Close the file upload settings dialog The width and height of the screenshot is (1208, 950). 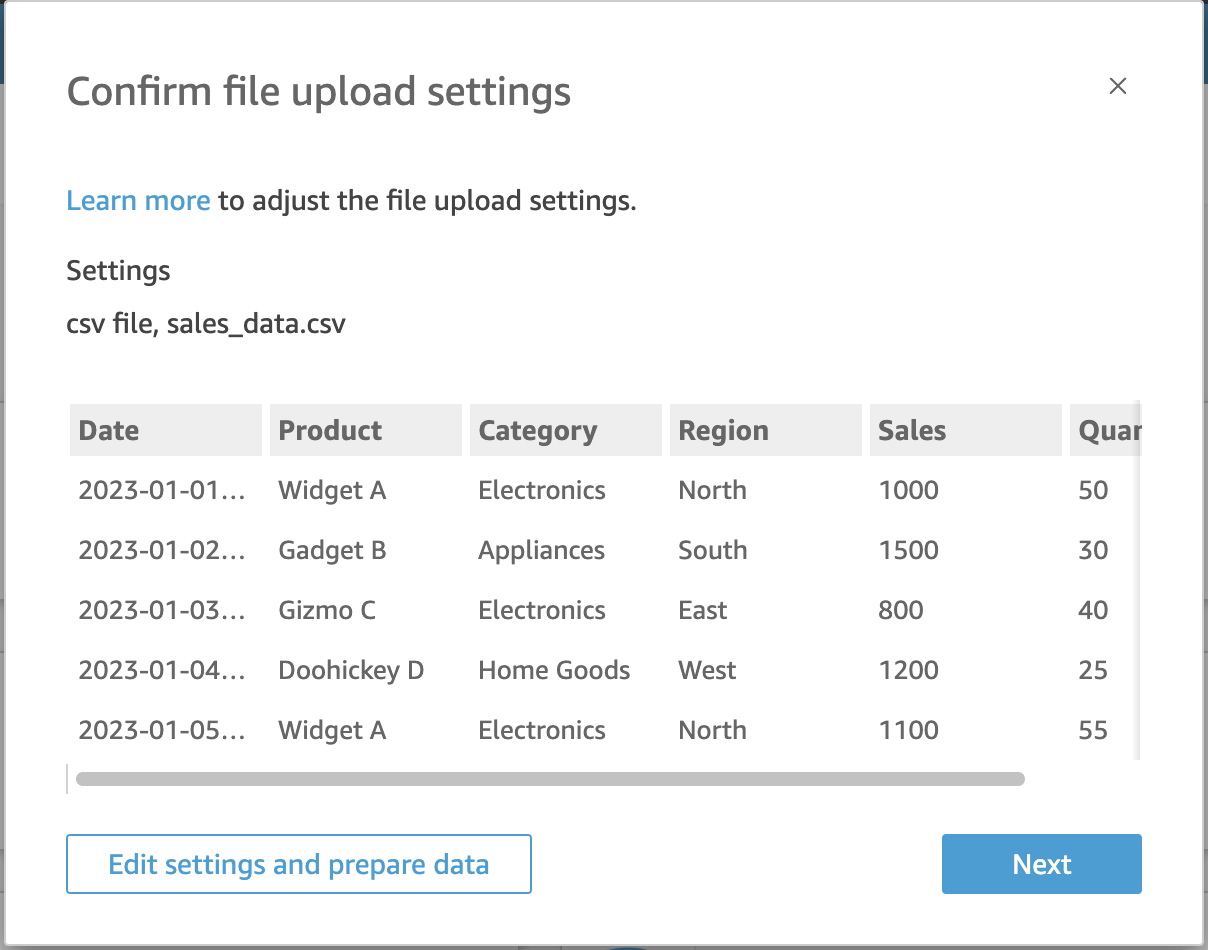pyautogui.click(x=1118, y=86)
